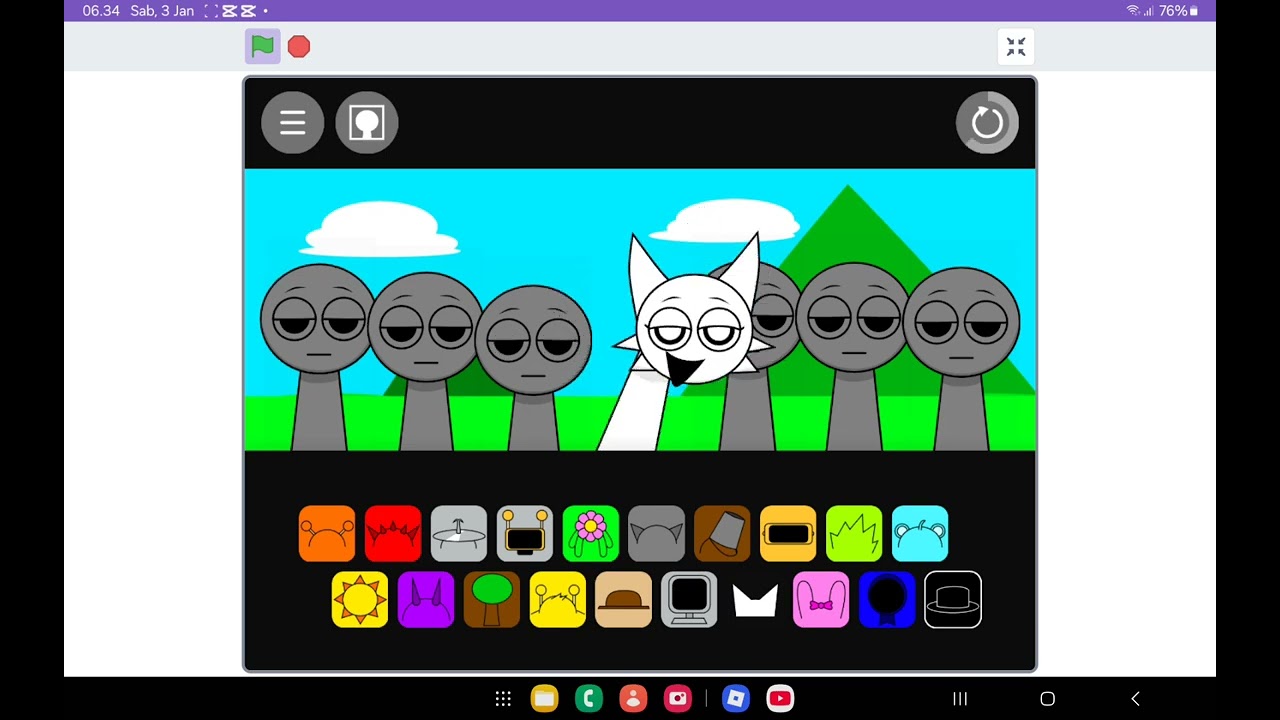Select the silver cymbal character icon
Screen dimensions: 1280x720
[x=459, y=533]
